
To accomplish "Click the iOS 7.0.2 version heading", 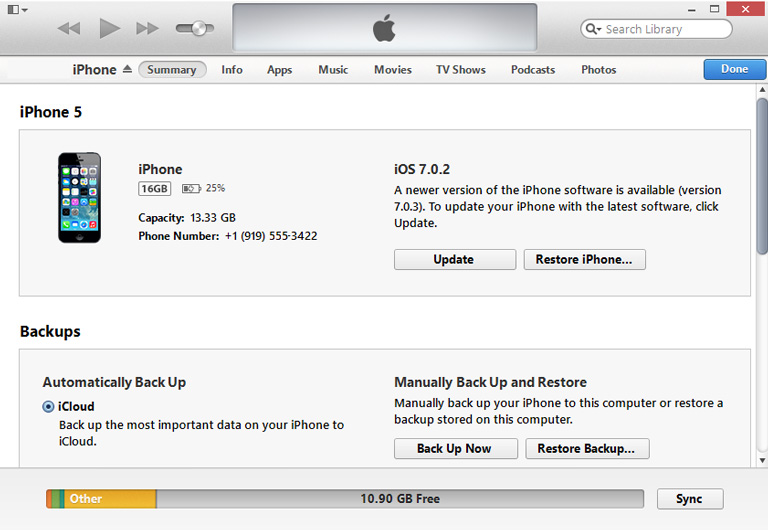I will pyautogui.click(x=422, y=169).
